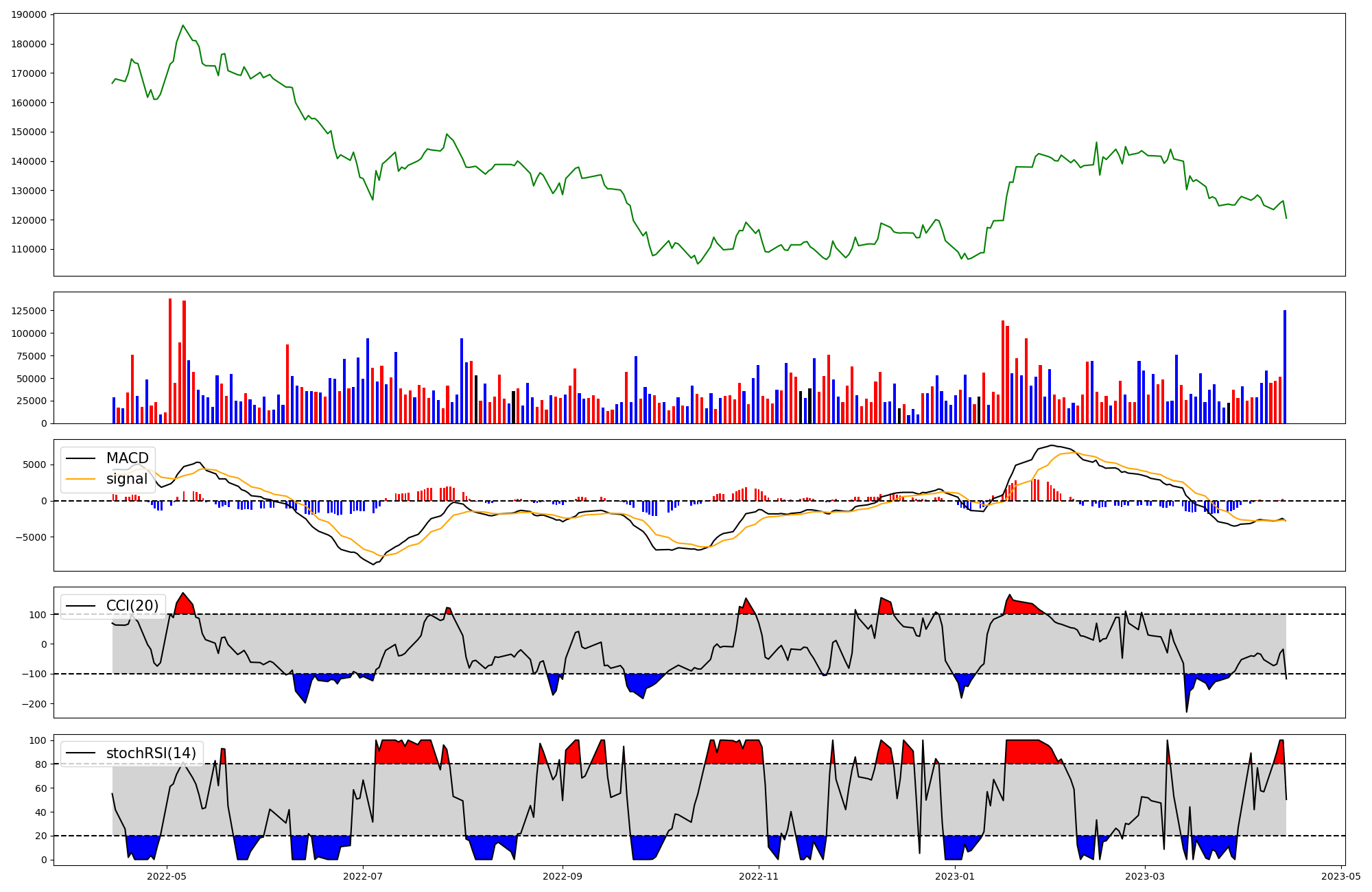Click the −200 tick on the CCI axis
Screen dimensions: 1372x892
(34, 704)
